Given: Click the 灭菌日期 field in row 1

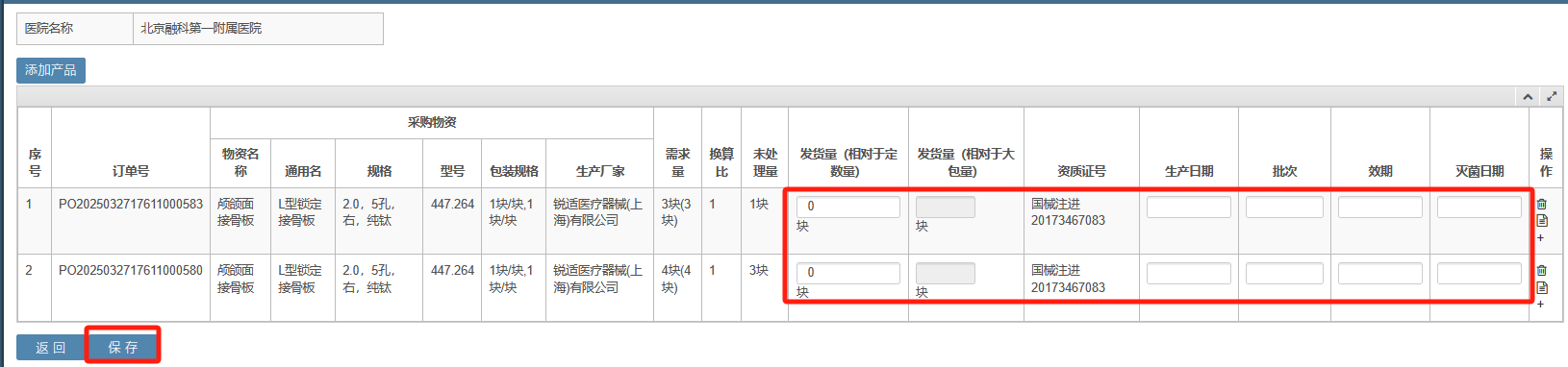Looking at the screenshot, I should click(1479, 207).
